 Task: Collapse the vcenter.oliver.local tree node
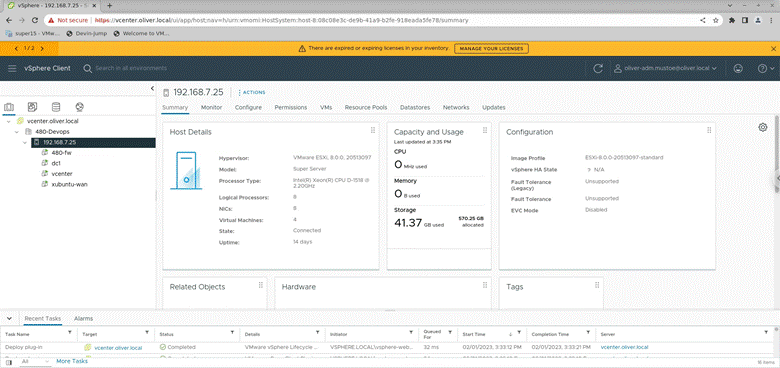tap(9, 121)
